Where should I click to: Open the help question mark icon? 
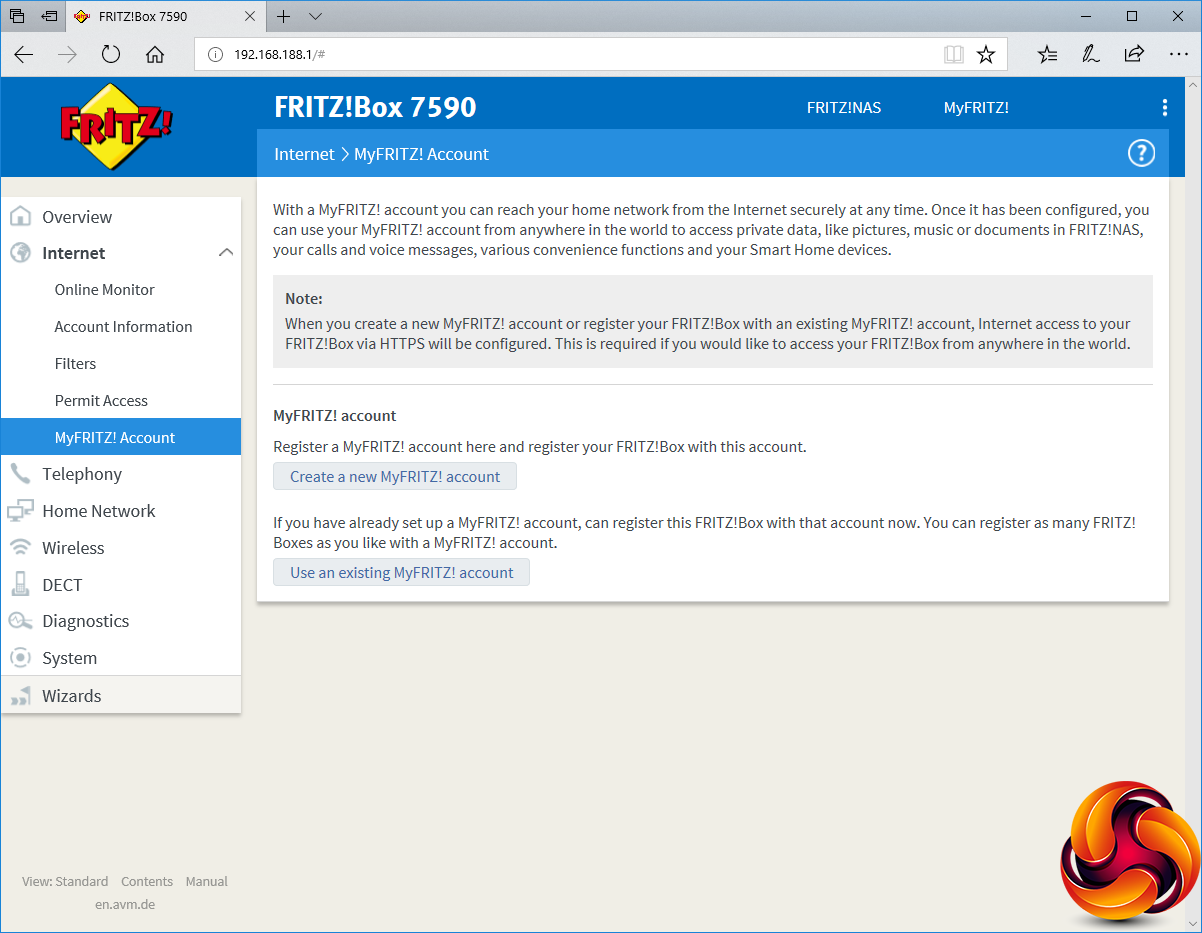click(1141, 153)
